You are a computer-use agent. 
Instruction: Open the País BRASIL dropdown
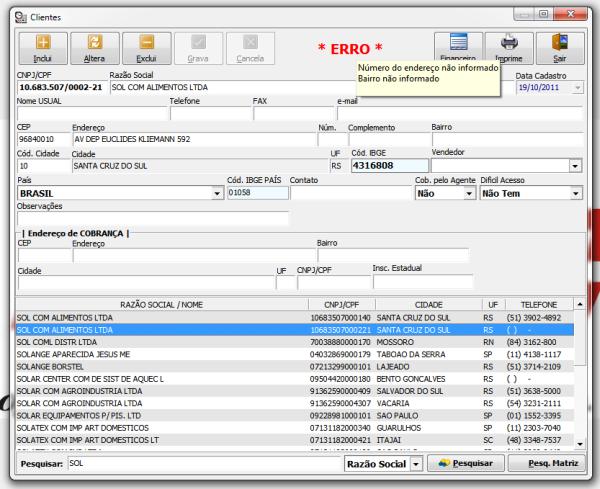coord(217,193)
